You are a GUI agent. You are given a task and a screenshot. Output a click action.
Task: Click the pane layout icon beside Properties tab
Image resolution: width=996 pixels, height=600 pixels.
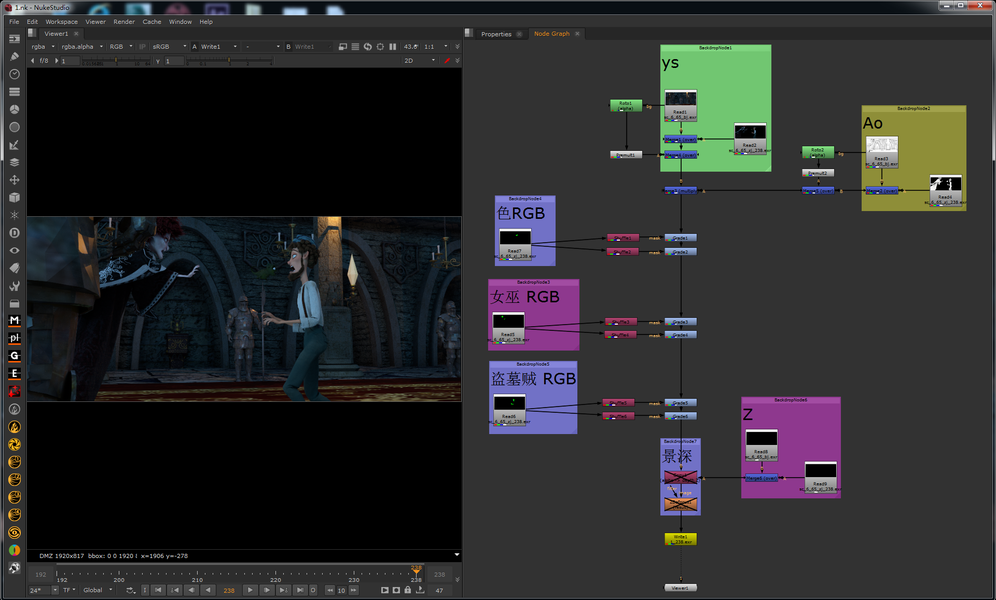point(469,33)
